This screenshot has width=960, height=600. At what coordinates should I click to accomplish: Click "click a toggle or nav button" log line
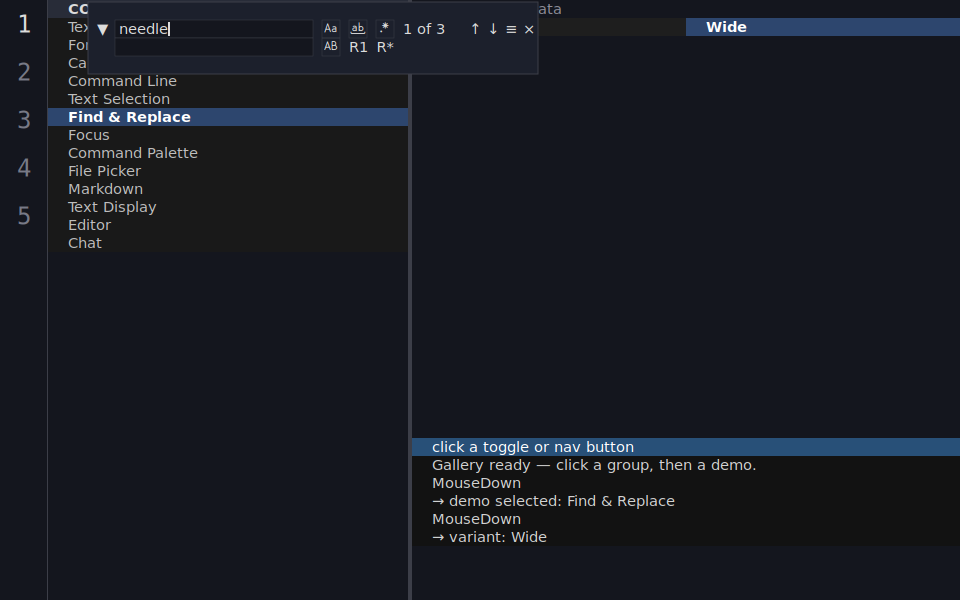pos(686,447)
